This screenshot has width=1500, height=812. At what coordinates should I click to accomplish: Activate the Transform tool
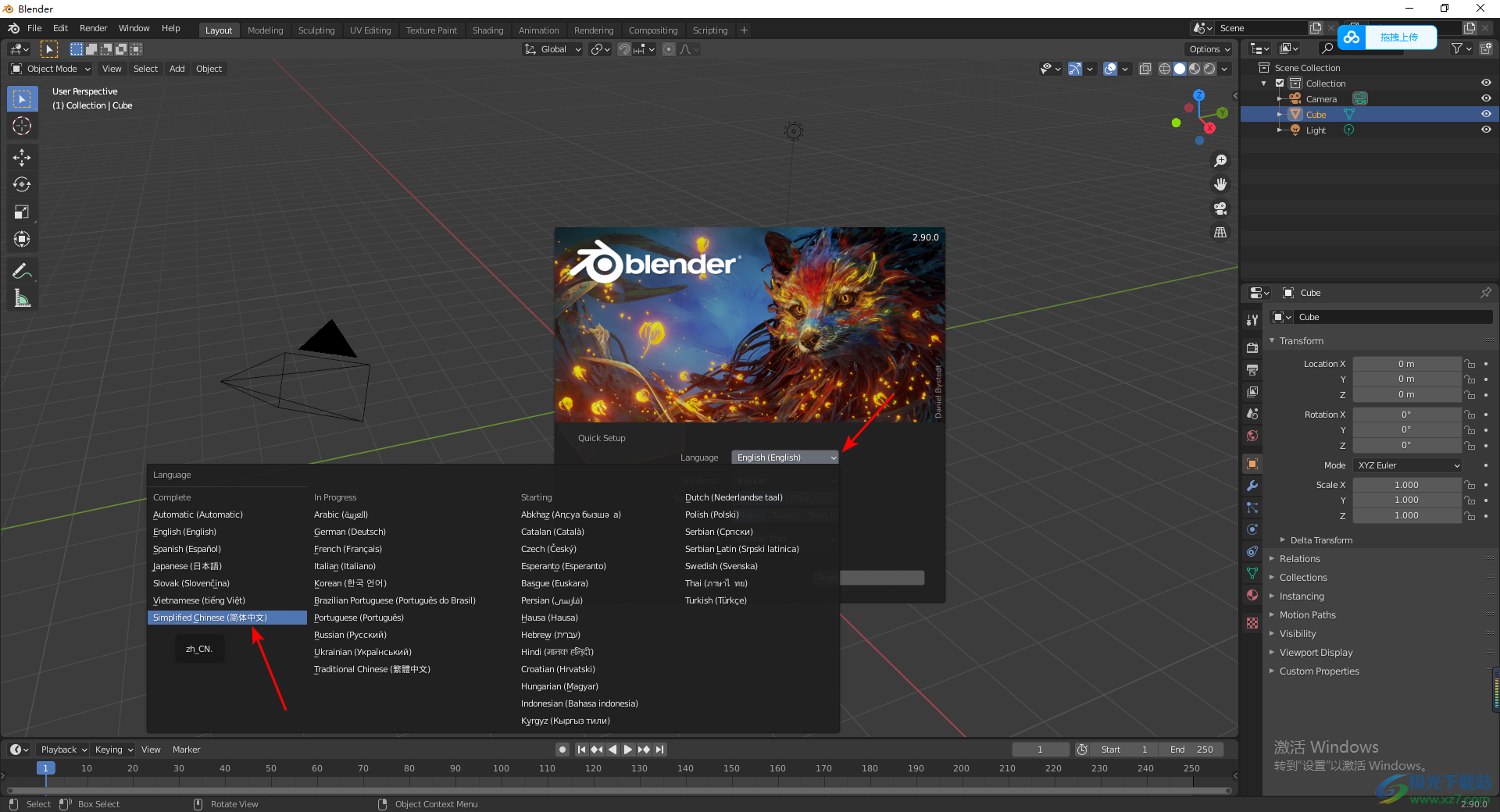tap(22, 239)
